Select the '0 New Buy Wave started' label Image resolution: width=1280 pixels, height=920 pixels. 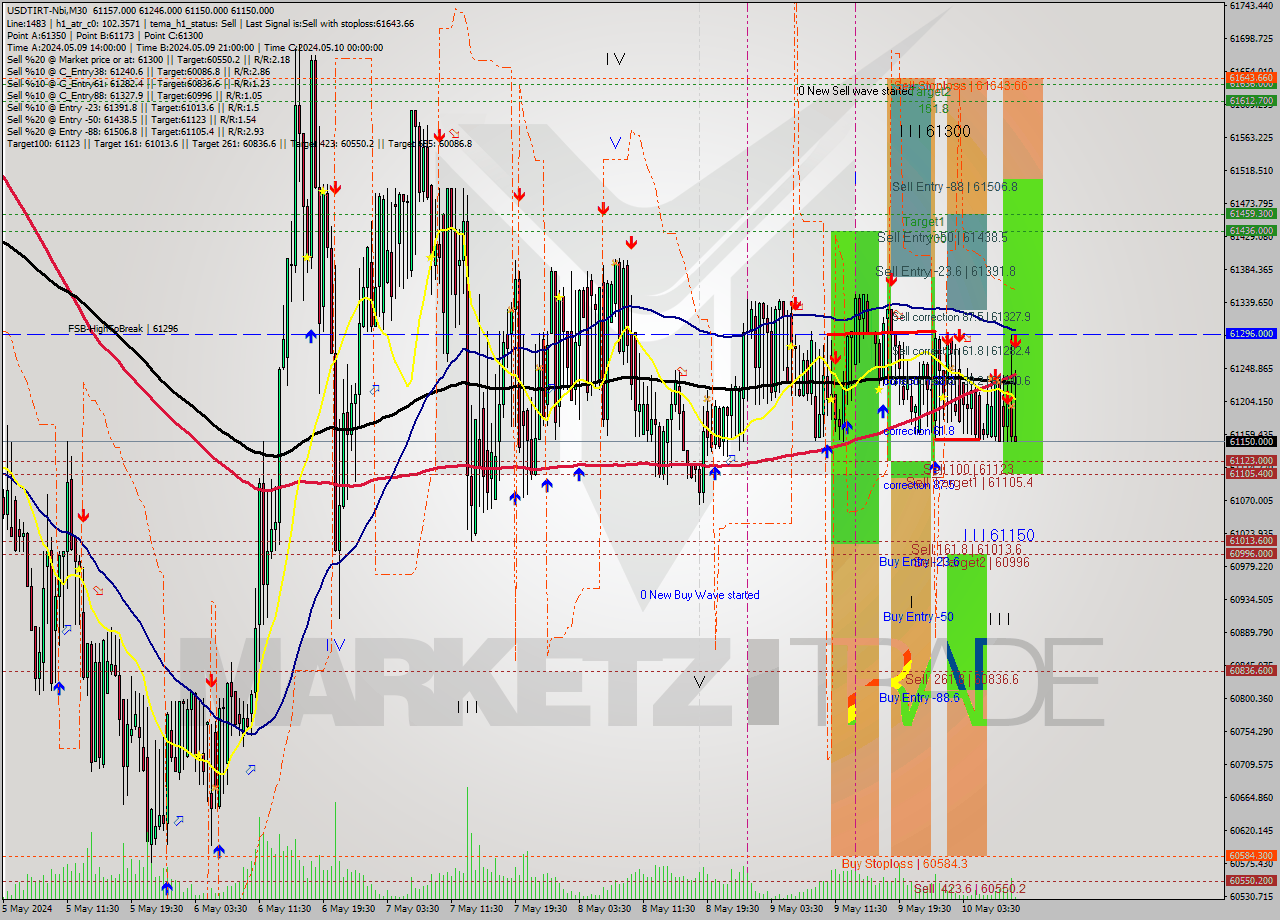(700, 595)
